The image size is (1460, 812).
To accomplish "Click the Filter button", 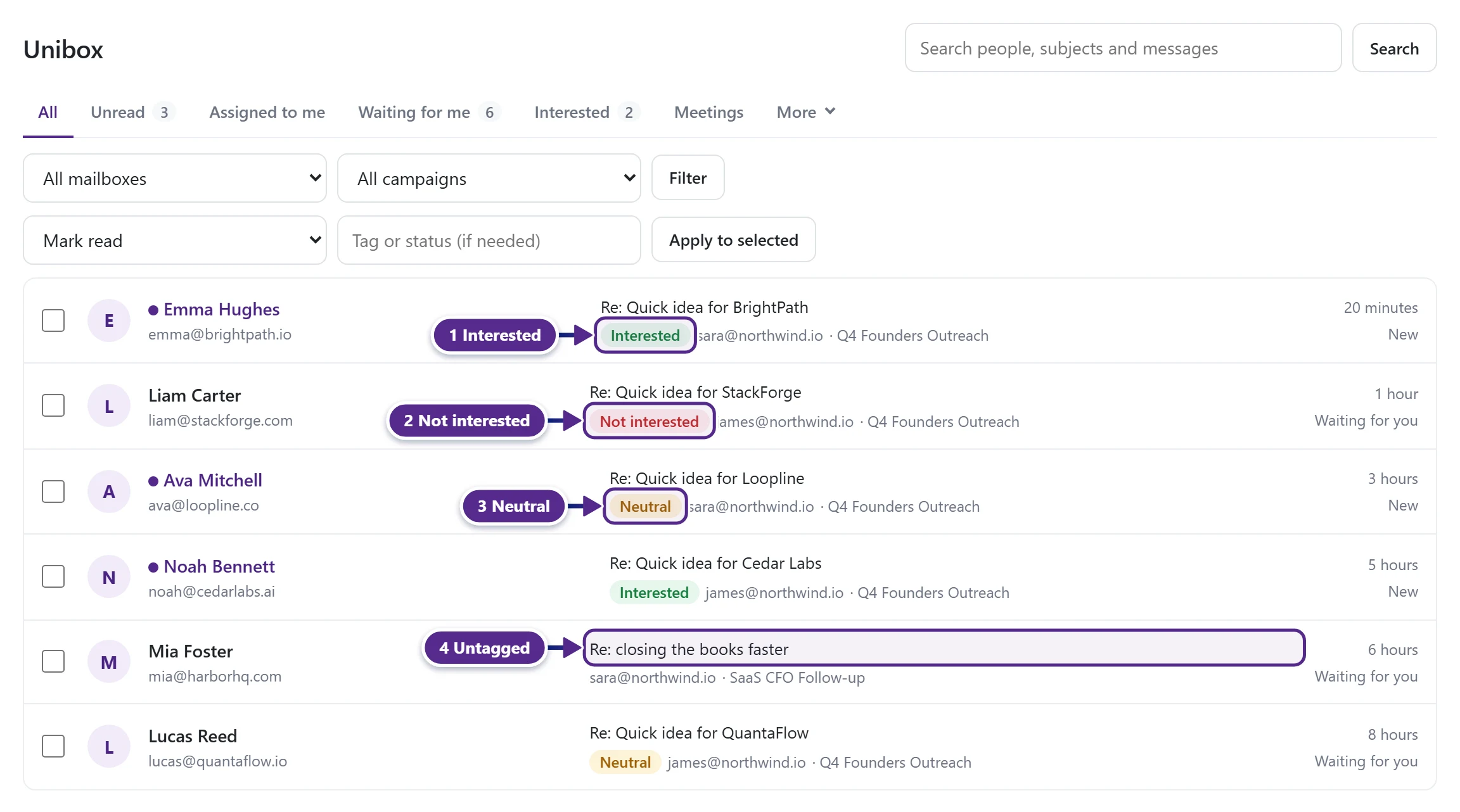I will [688, 178].
